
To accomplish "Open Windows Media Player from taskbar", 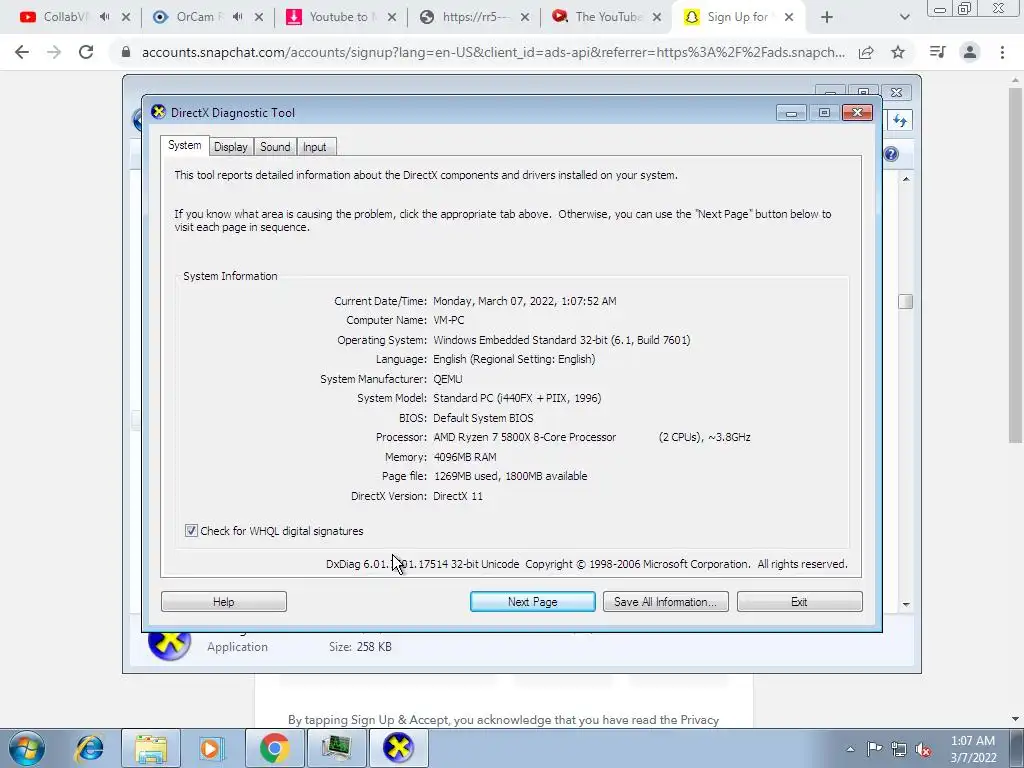I will [x=211, y=748].
